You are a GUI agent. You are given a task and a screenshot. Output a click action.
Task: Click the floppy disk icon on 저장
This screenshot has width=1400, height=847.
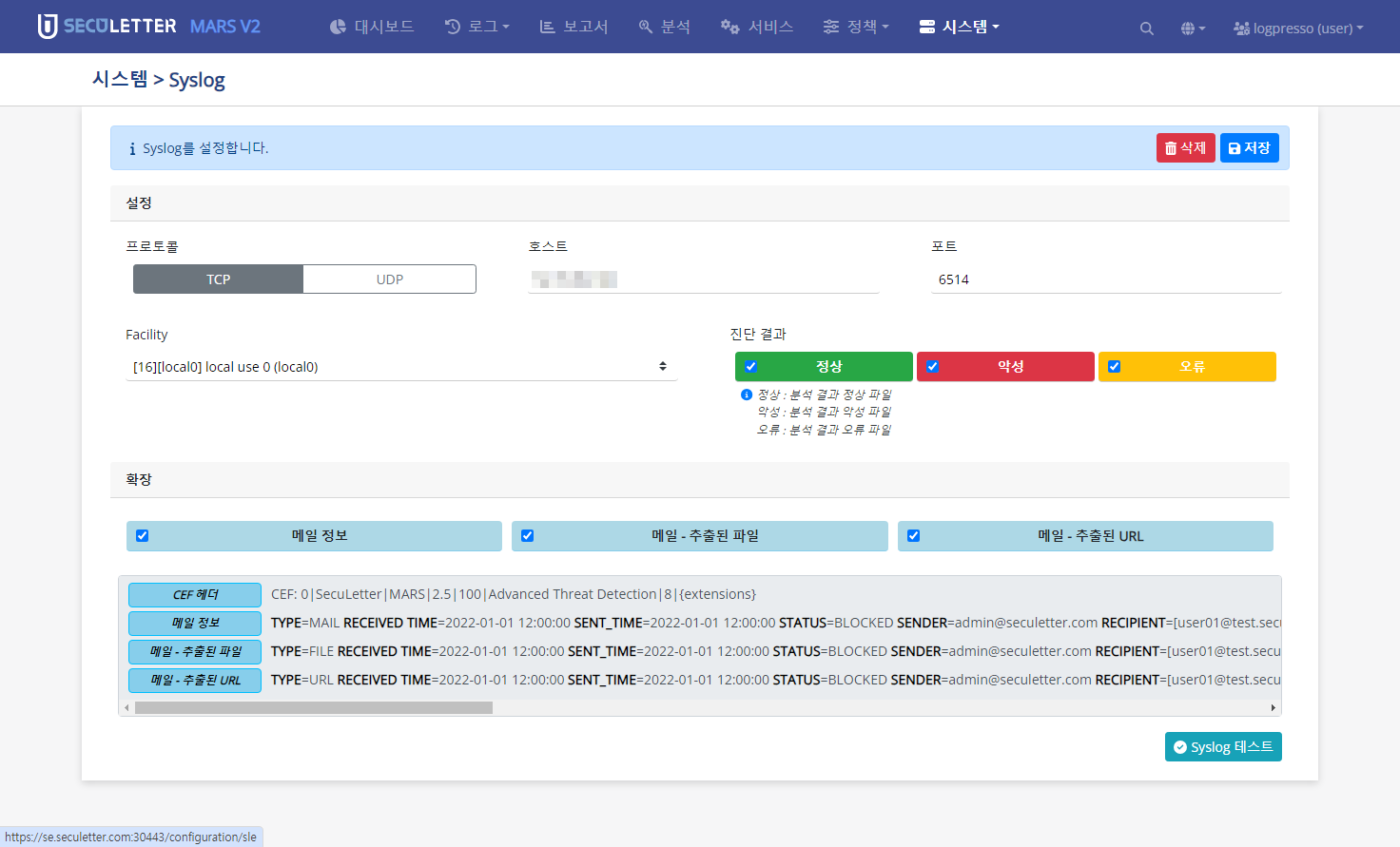coord(1235,148)
